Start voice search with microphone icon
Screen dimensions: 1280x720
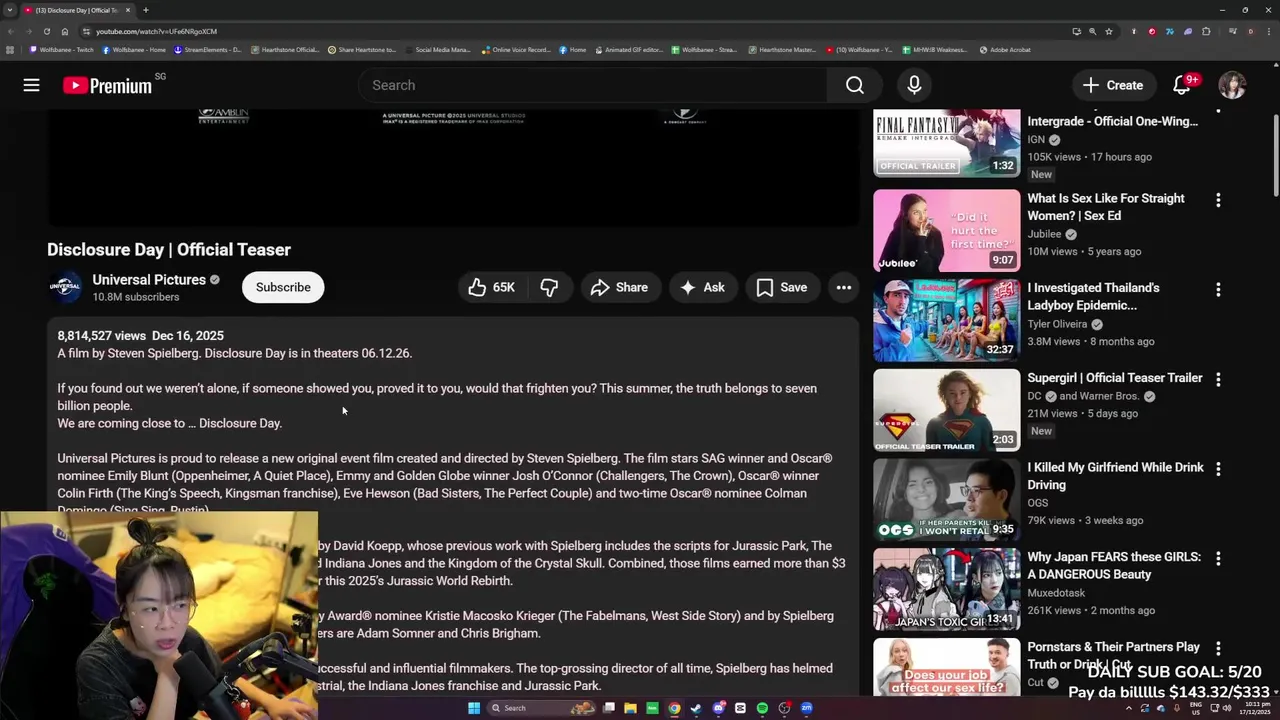click(914, 85)
